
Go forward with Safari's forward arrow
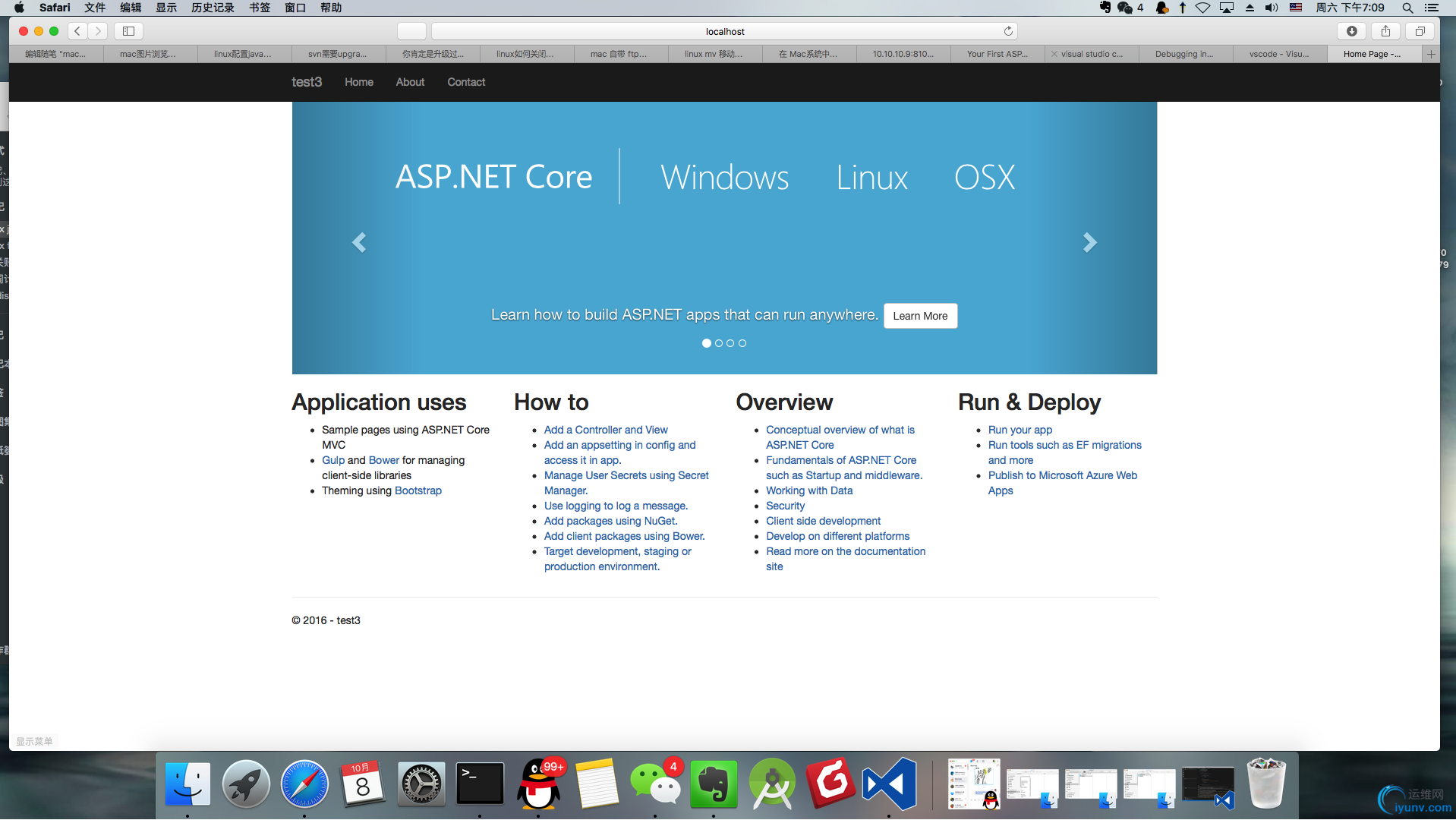pyautogui.click(x=98, y=31)
